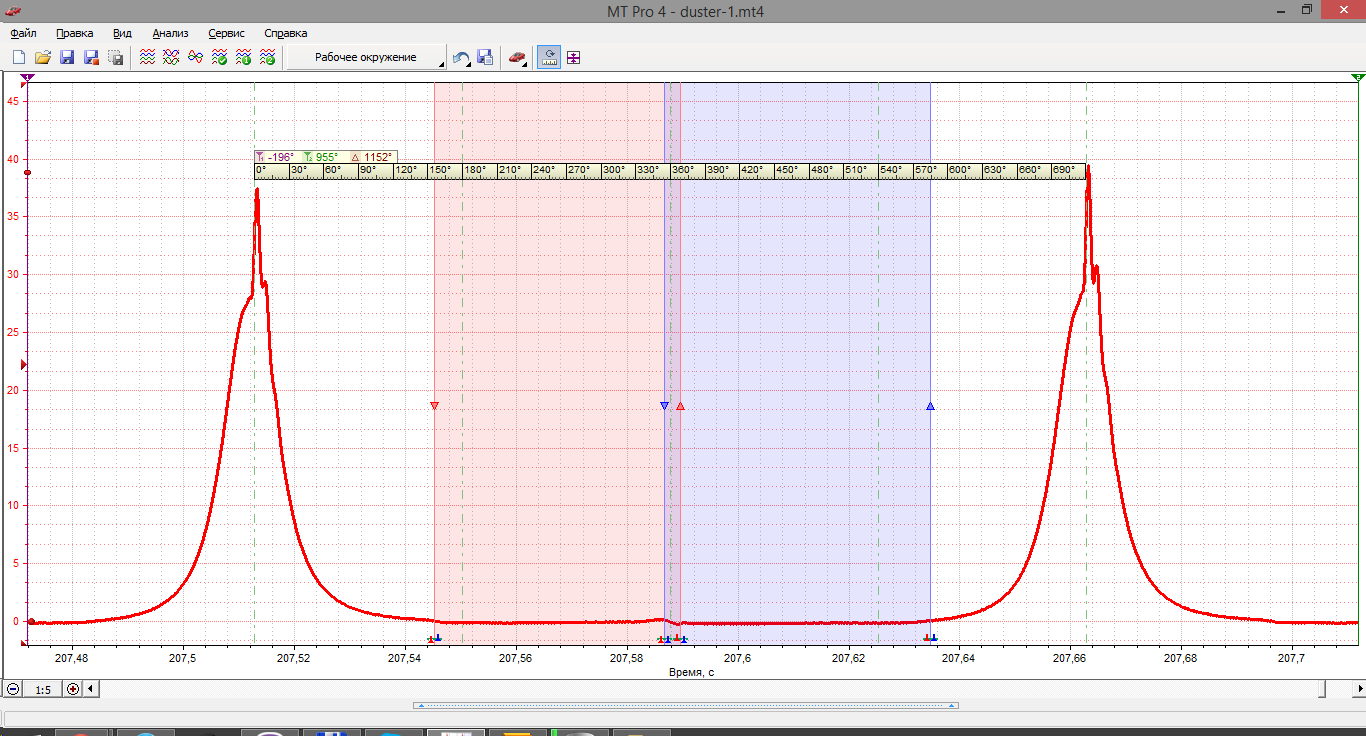Click the red channel level marker near 39

click(x=27, y=173)
